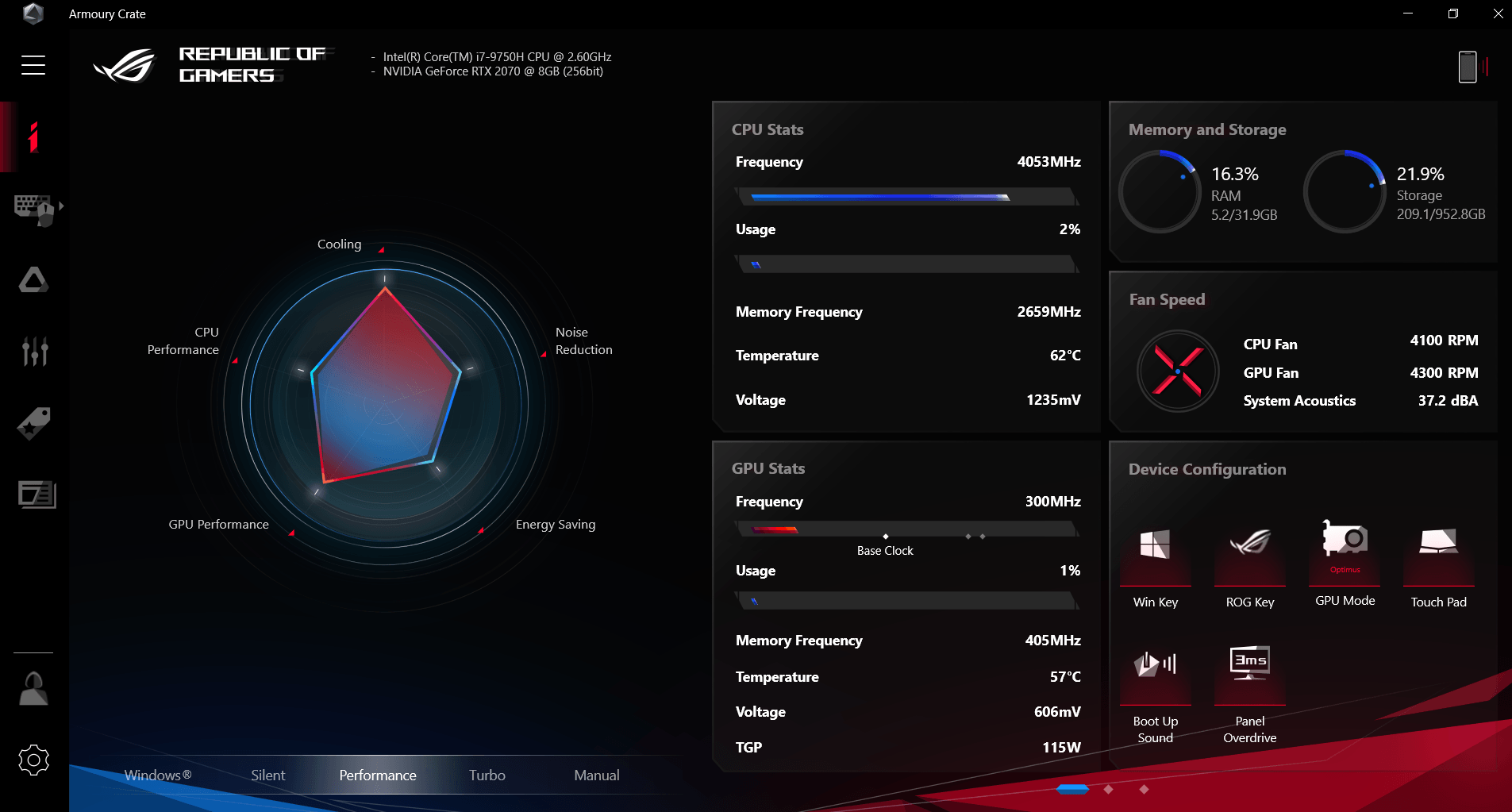Click the performance radar chart
The image size is (1512, 812).
[385, 406]
